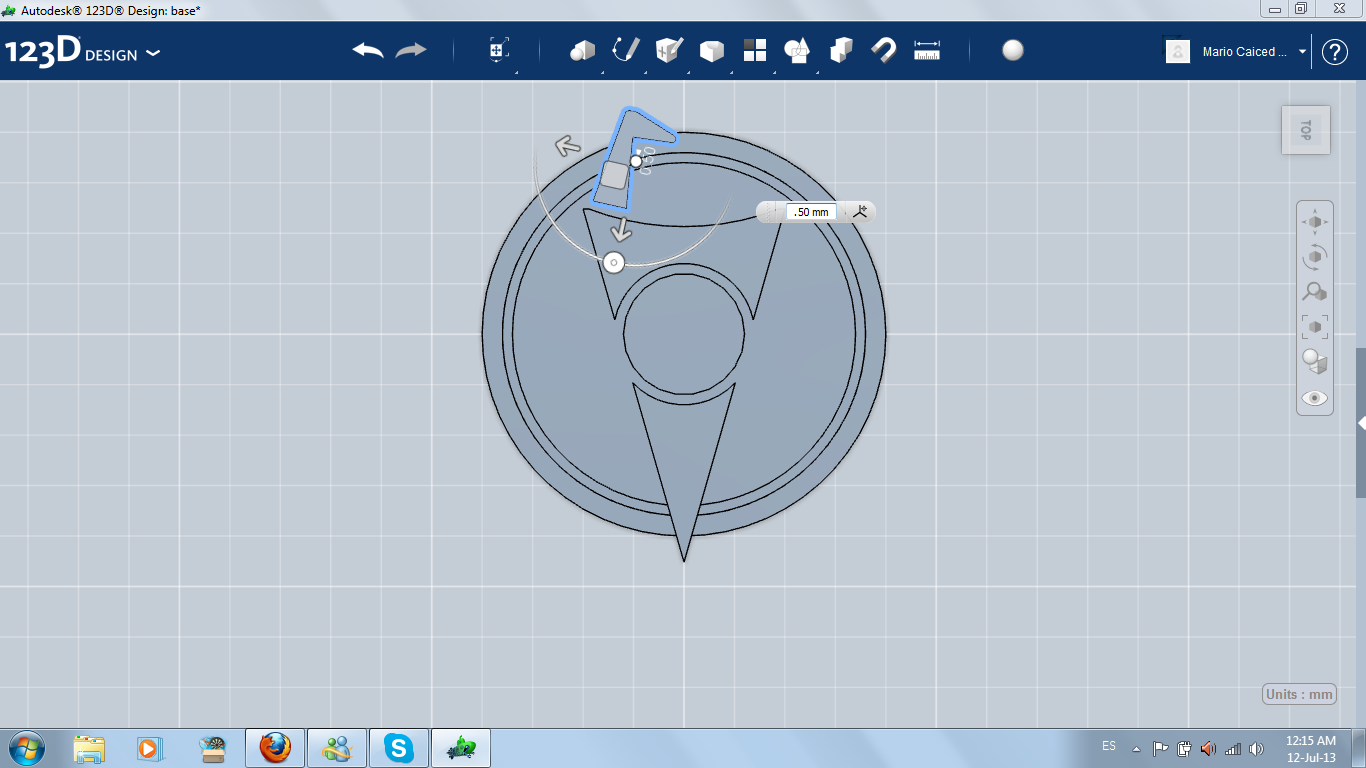Open the visual style materials option

[1314, 361]
